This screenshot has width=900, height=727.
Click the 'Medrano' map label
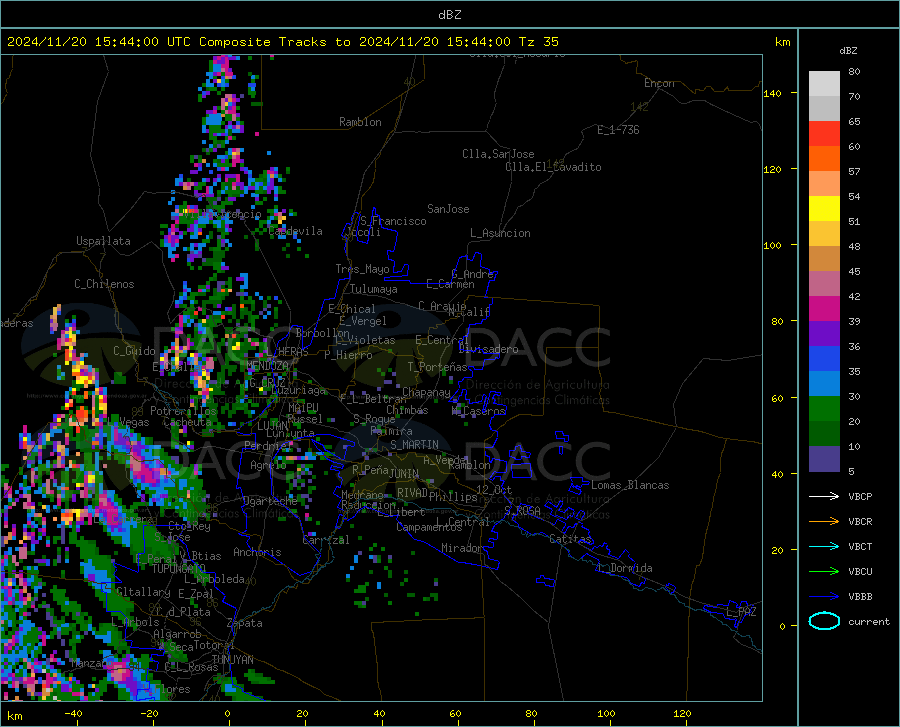tap(362, 495)
